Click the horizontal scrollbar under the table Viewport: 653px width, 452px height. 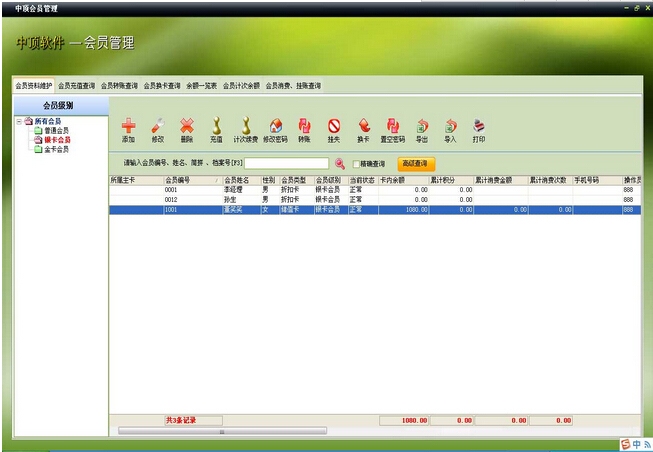pos(222,431)
